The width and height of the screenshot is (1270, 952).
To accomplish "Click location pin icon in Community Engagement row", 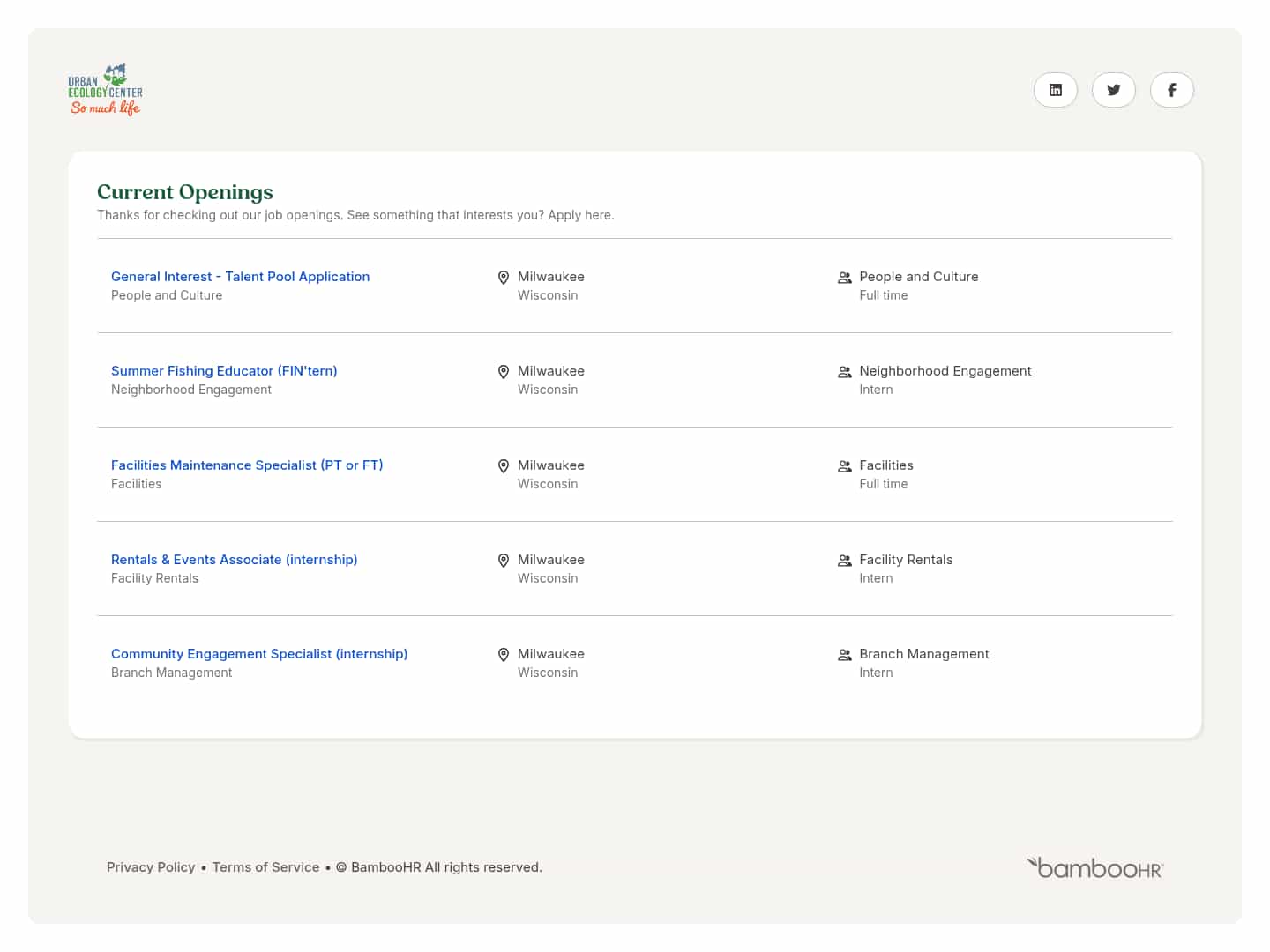I will click(504, 655).
